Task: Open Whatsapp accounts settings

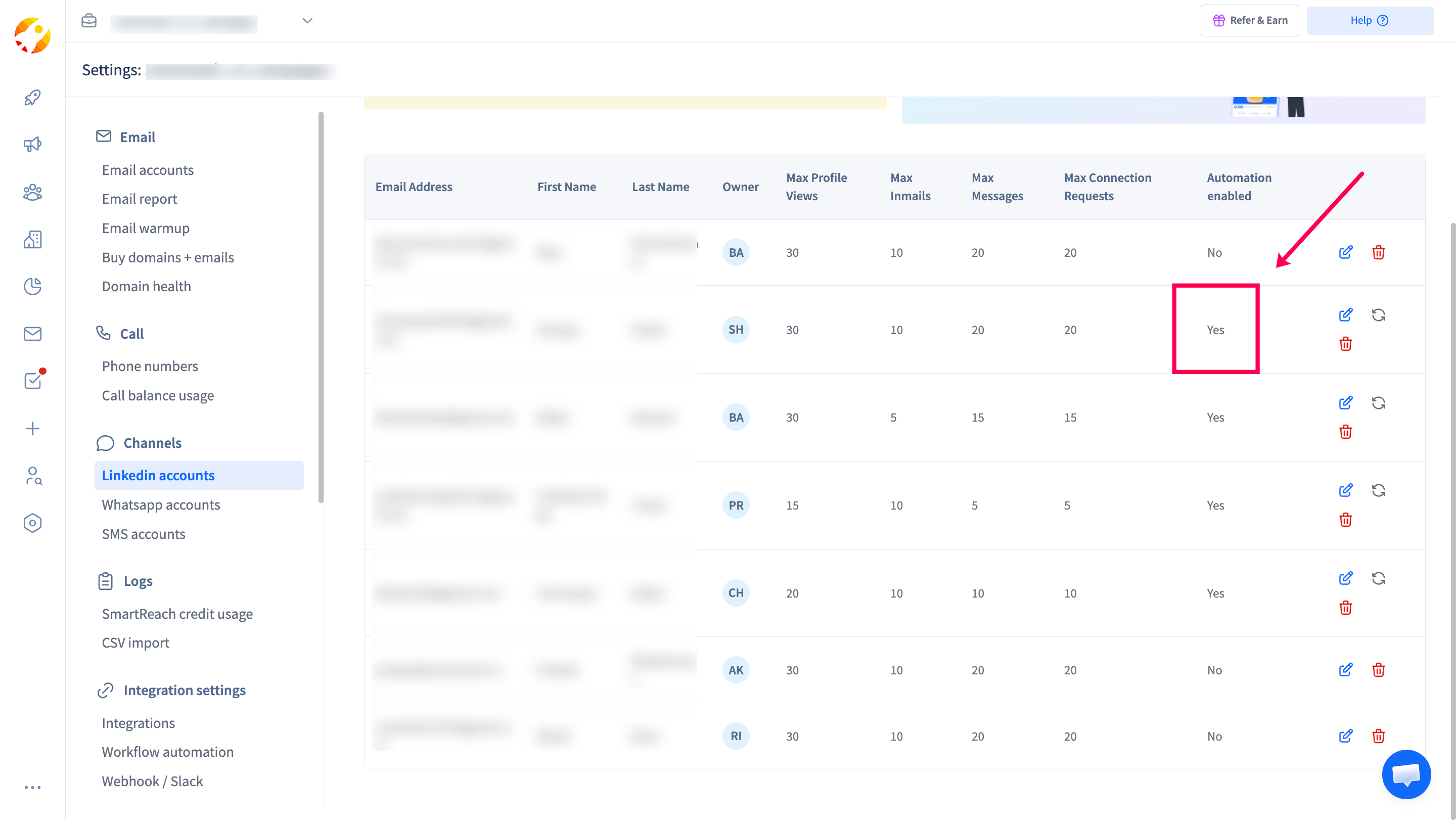Action: click(161, 505)
